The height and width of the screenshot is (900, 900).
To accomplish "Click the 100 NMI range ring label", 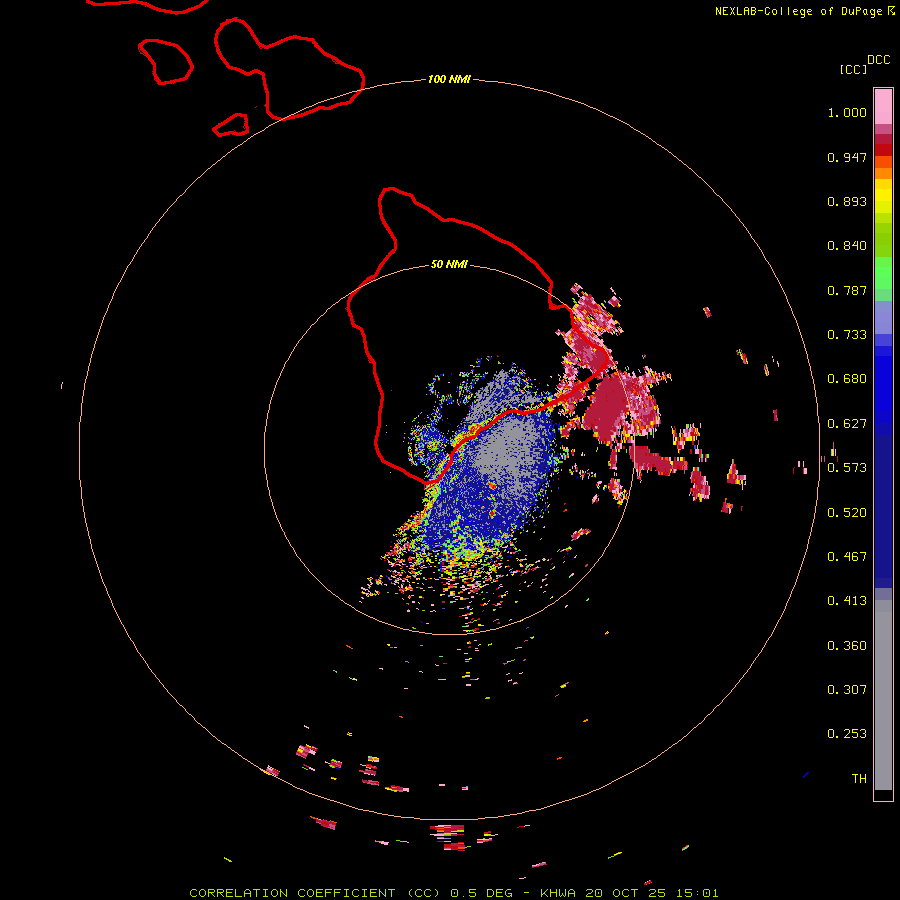I will [449, 79].
